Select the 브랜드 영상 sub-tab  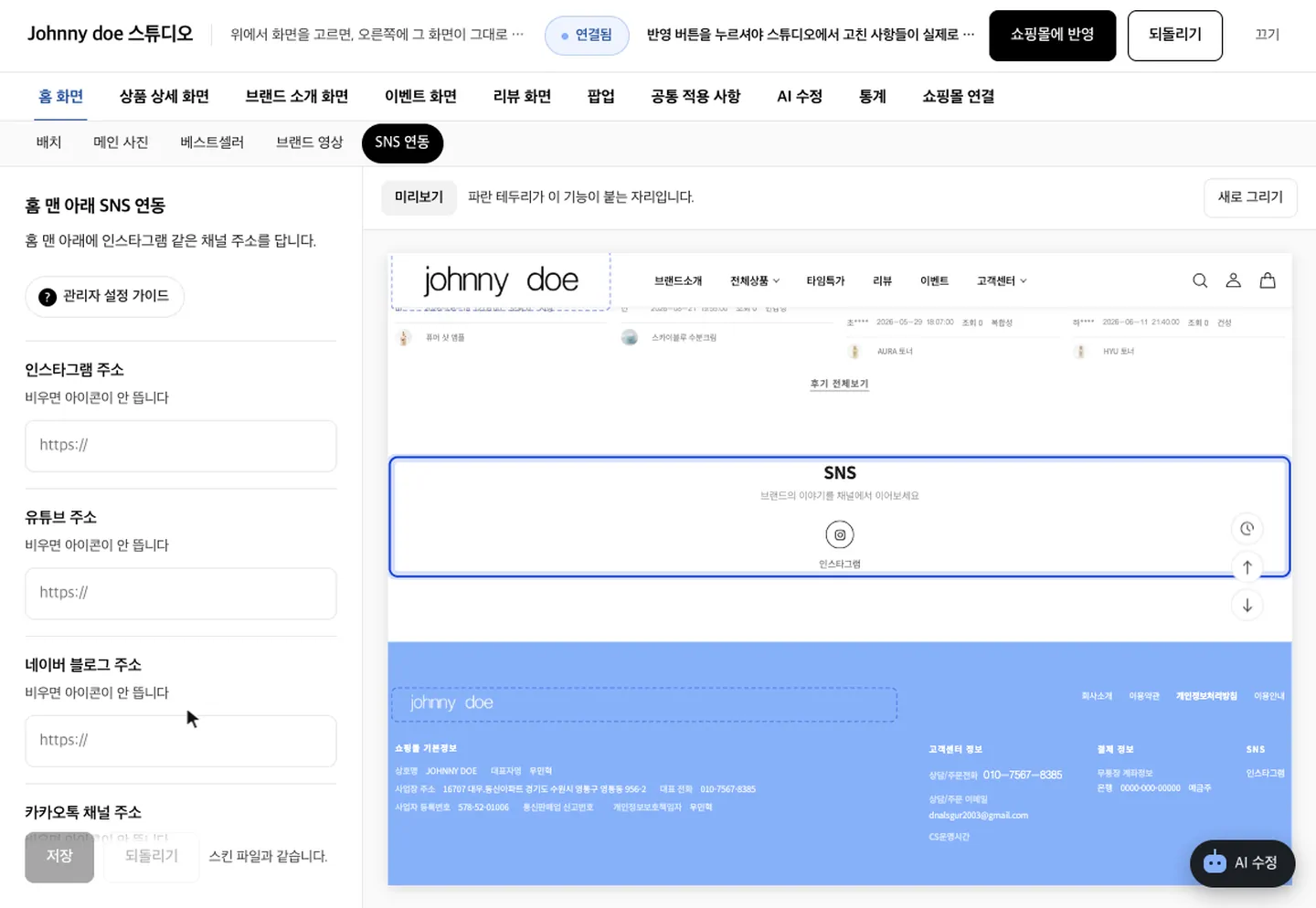coord(310,143)
